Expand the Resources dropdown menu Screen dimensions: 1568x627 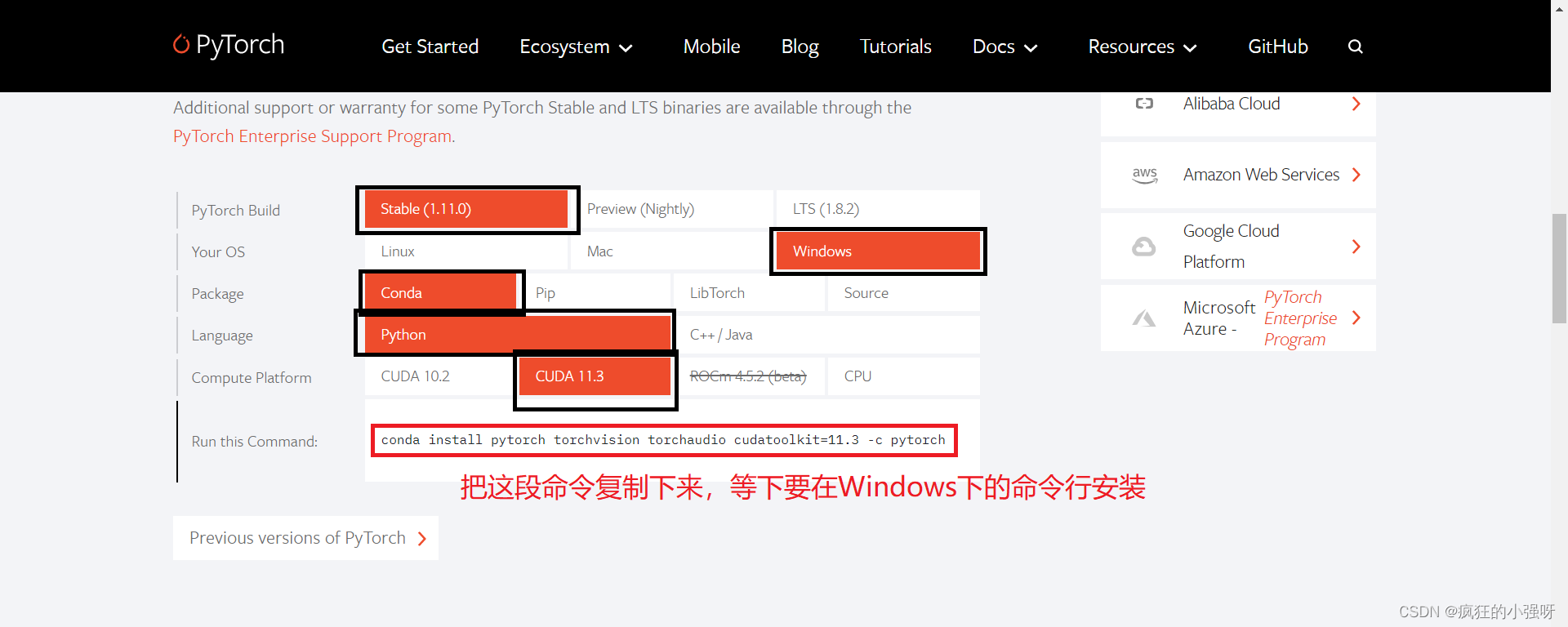coord(1142,47)
